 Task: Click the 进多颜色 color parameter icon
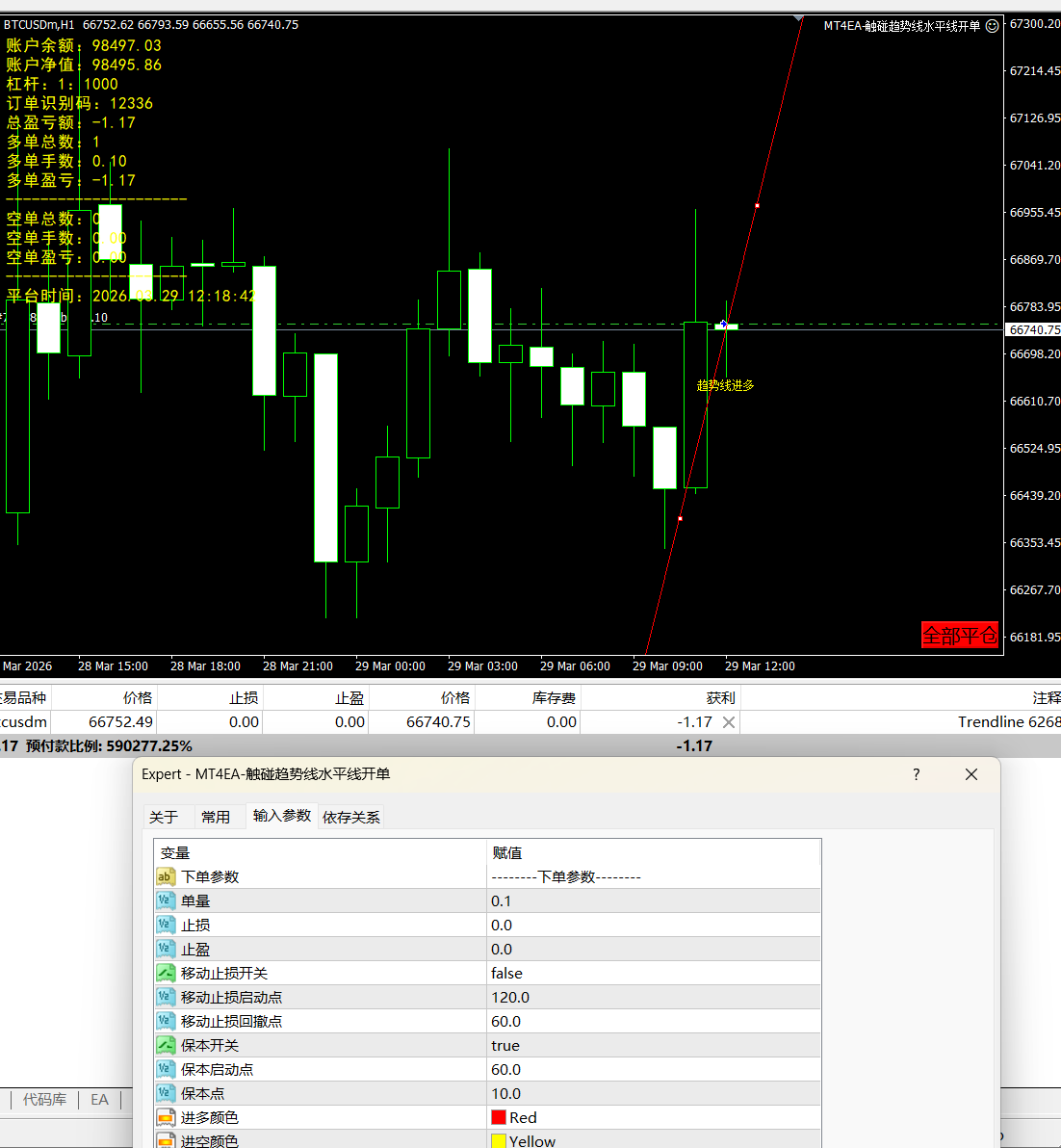166,1118
